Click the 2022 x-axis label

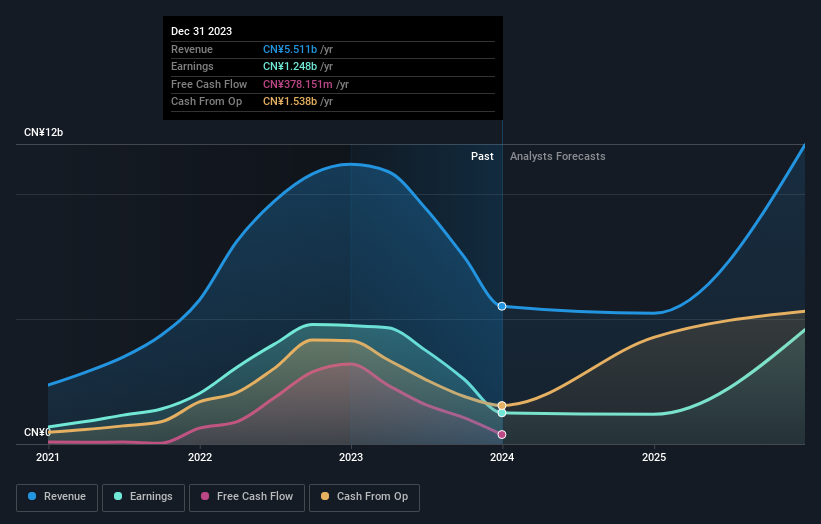pyautogui.click(x=200, y=458)
